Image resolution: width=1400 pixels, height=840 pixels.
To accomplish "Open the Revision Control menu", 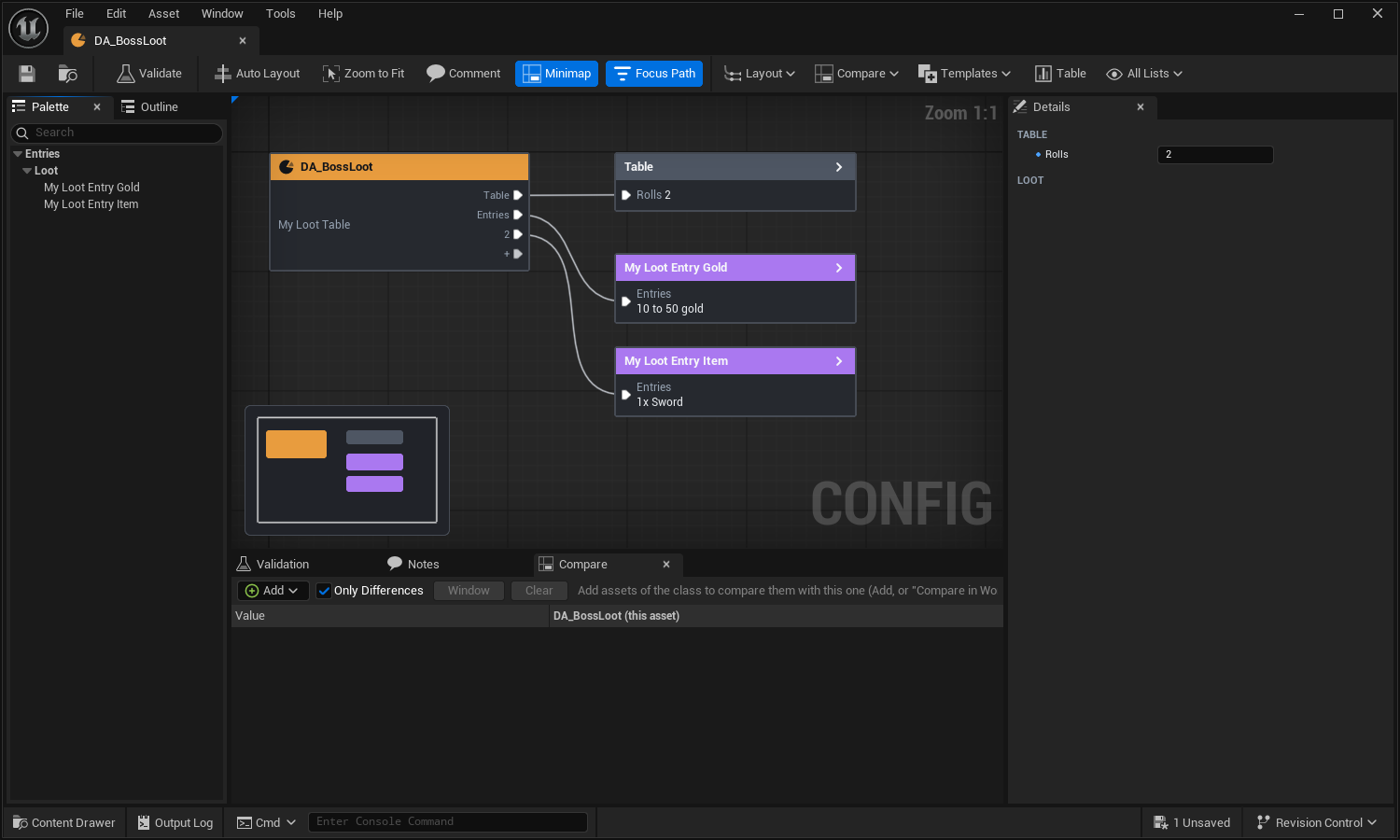I will 1316,823.
